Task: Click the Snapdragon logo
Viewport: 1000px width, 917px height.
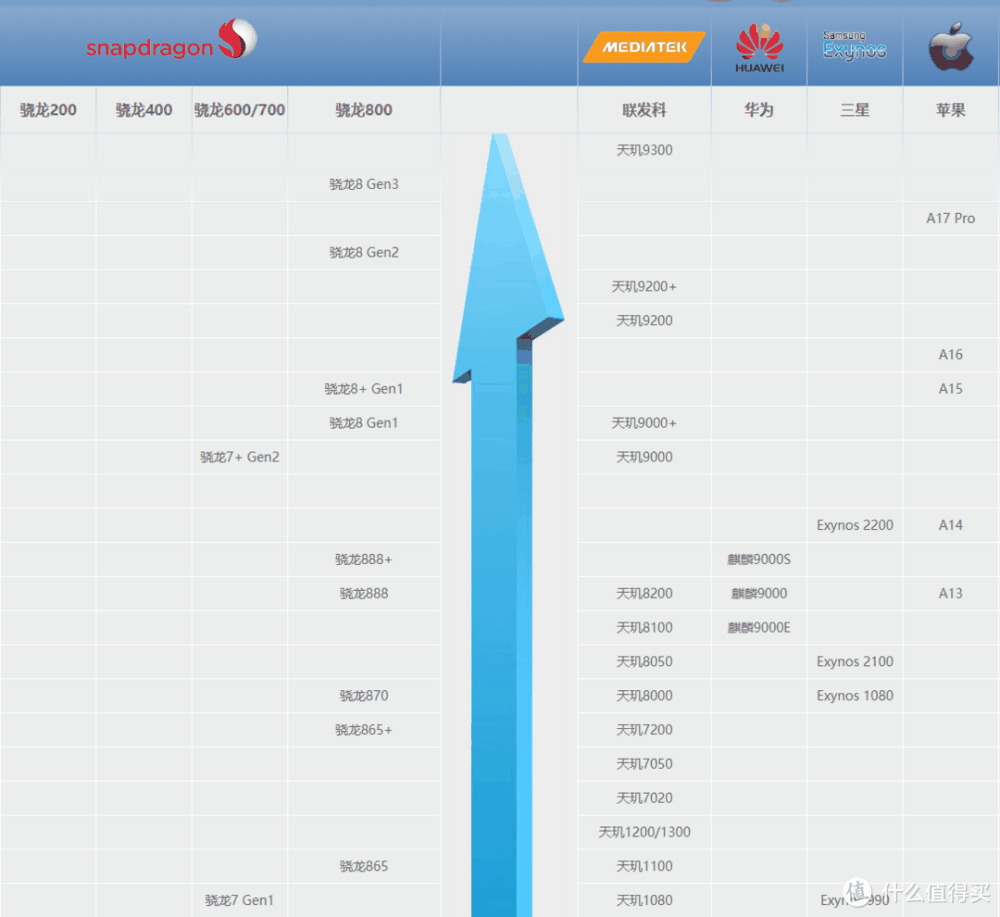Action: click(171, 43)
